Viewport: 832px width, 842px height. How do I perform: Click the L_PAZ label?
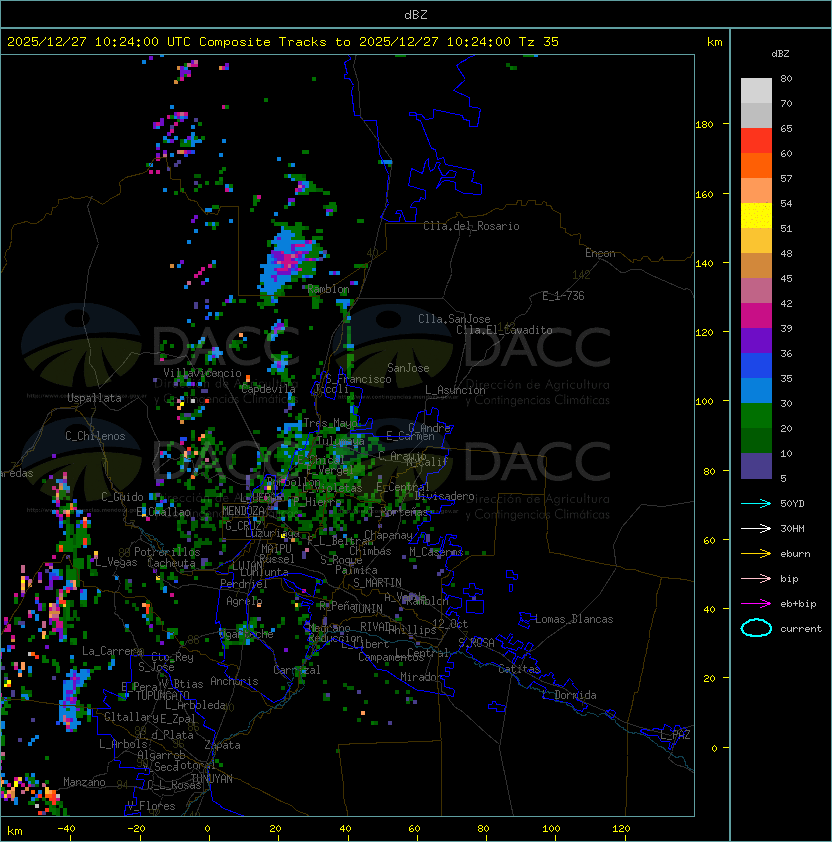pos(675,735)
